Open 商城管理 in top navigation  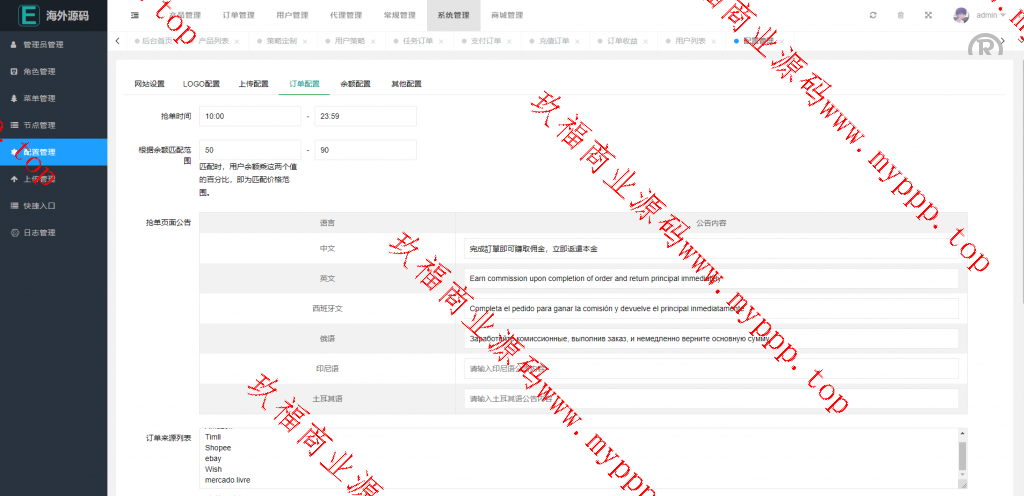point(506,15)
